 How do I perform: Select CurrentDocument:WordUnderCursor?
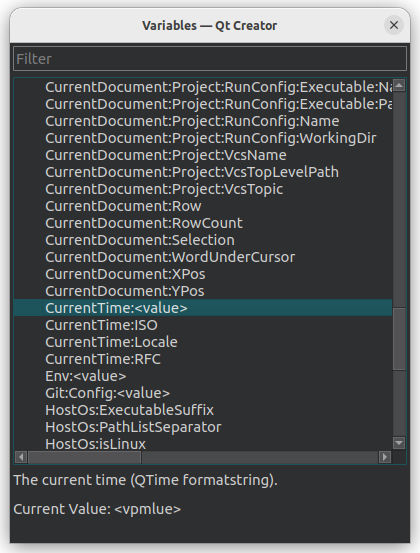[x=170, y=257]
